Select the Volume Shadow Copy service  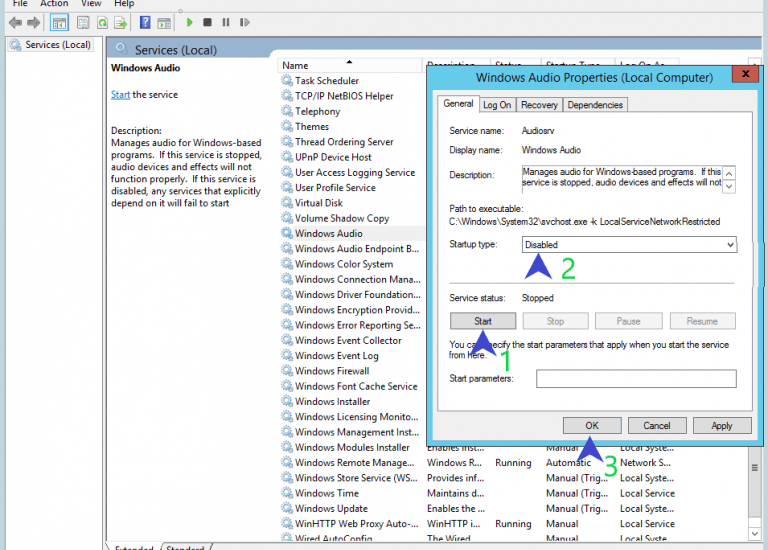click(342, 218)
